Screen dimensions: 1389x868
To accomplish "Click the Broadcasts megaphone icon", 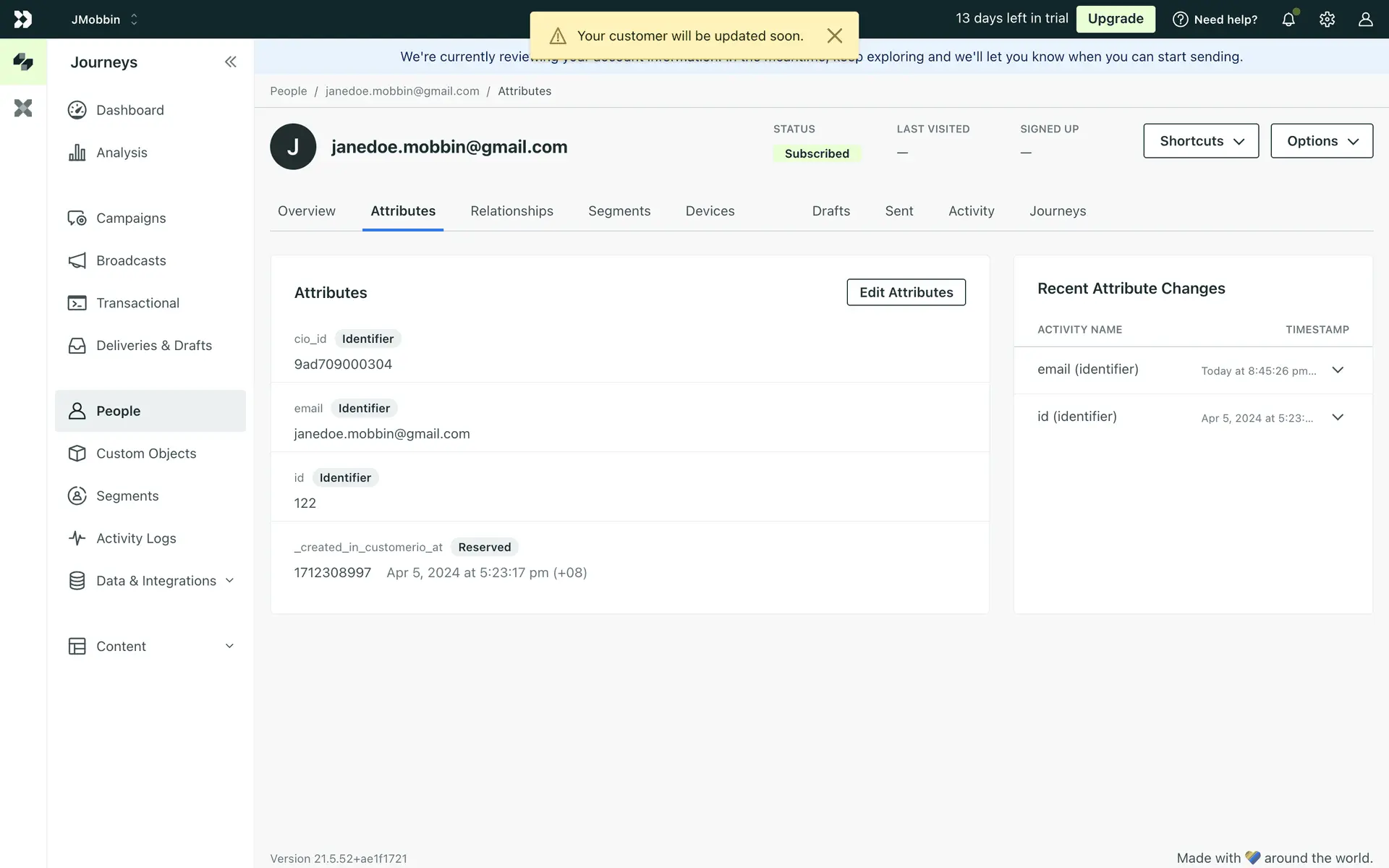I will pyautogui.click(x=77, y=260).
